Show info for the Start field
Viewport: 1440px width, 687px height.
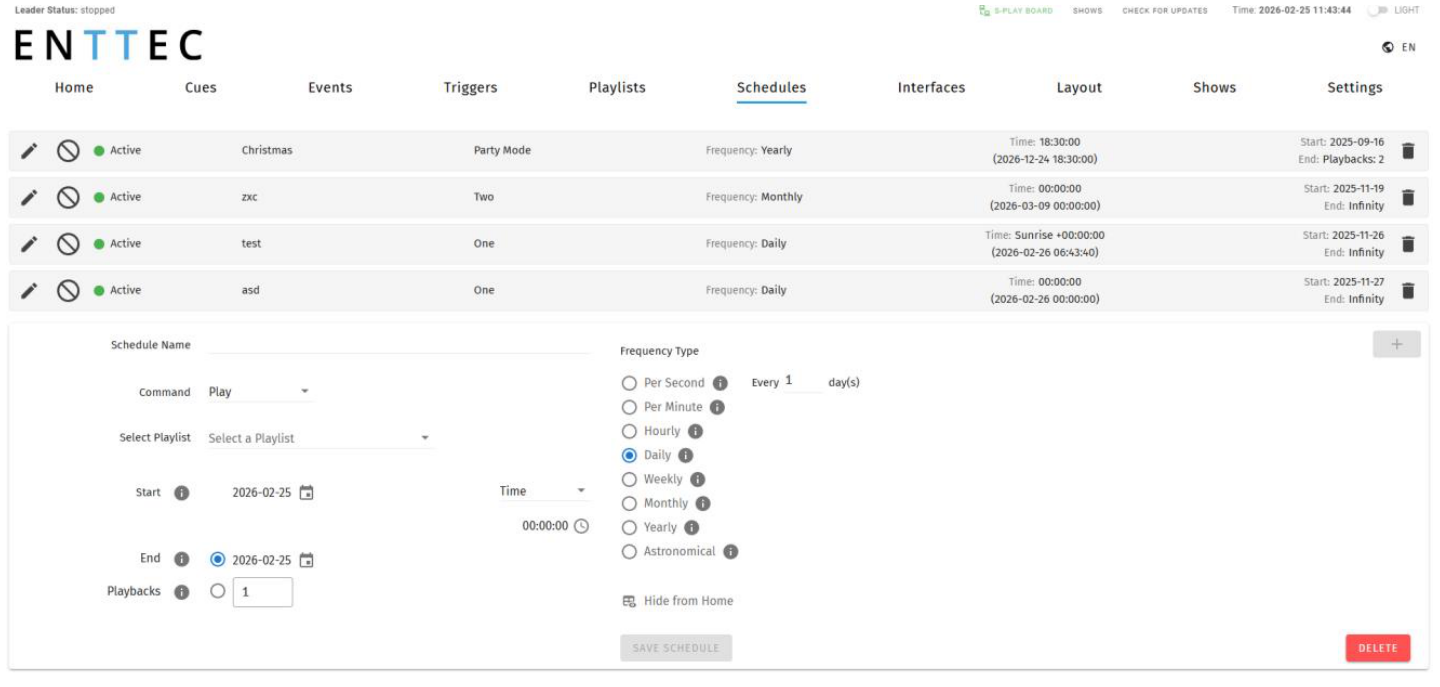click(x=181, y=493)
